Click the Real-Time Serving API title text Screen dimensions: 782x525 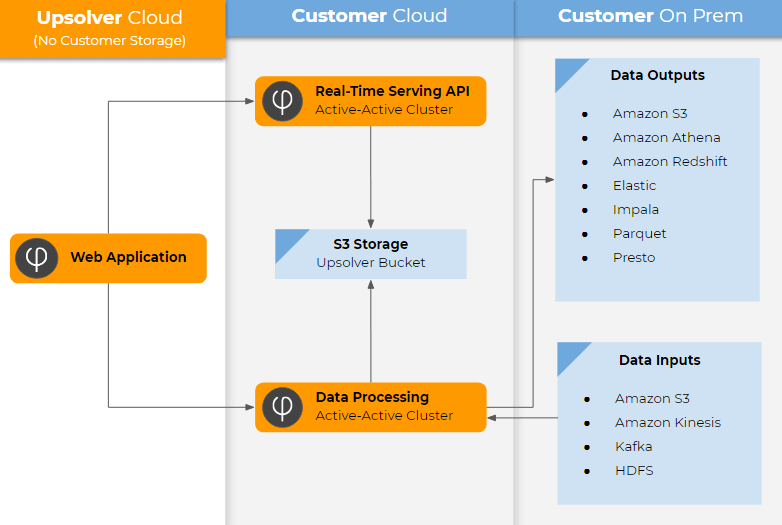(x=392, y=91)
